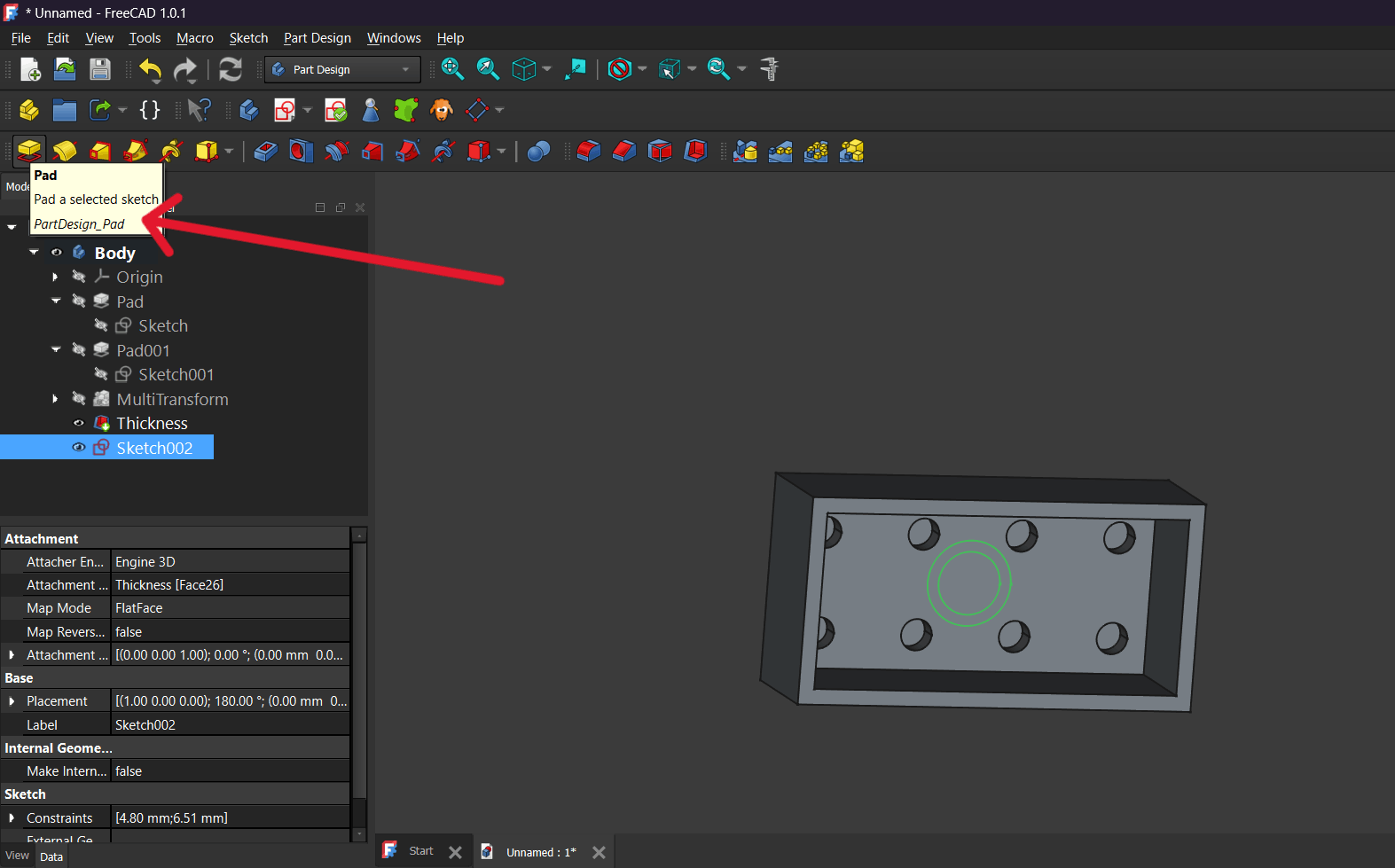
Task: Select the MultiTransform tree item
Action: coord(172,399)
